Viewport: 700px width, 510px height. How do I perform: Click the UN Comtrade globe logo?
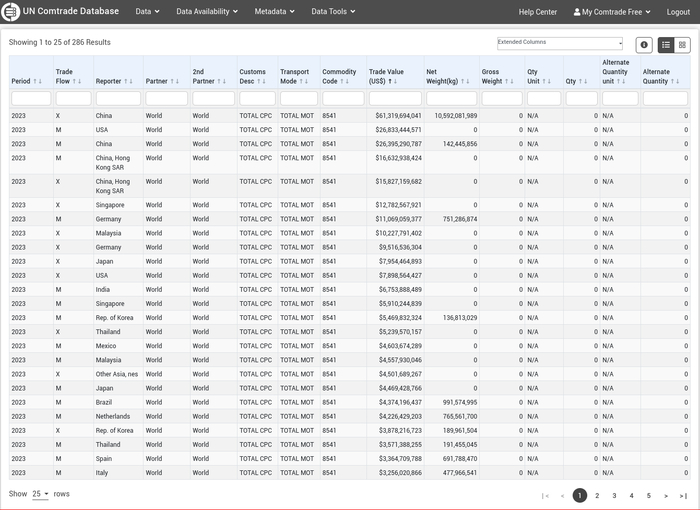coord(12,12)
